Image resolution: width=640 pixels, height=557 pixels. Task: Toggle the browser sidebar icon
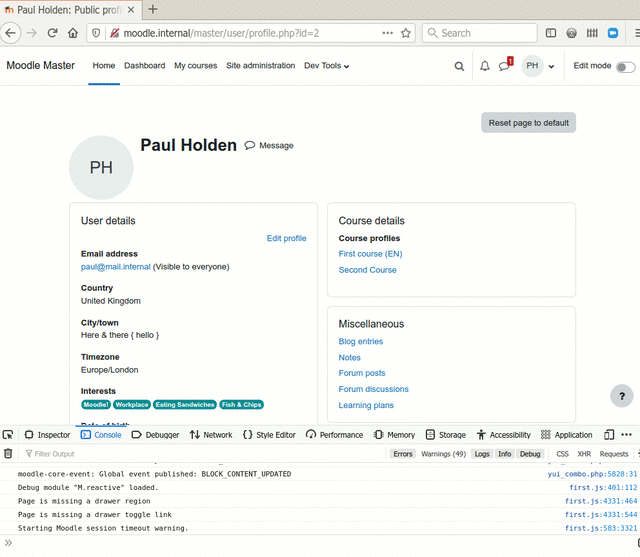(x=551, y=33)
